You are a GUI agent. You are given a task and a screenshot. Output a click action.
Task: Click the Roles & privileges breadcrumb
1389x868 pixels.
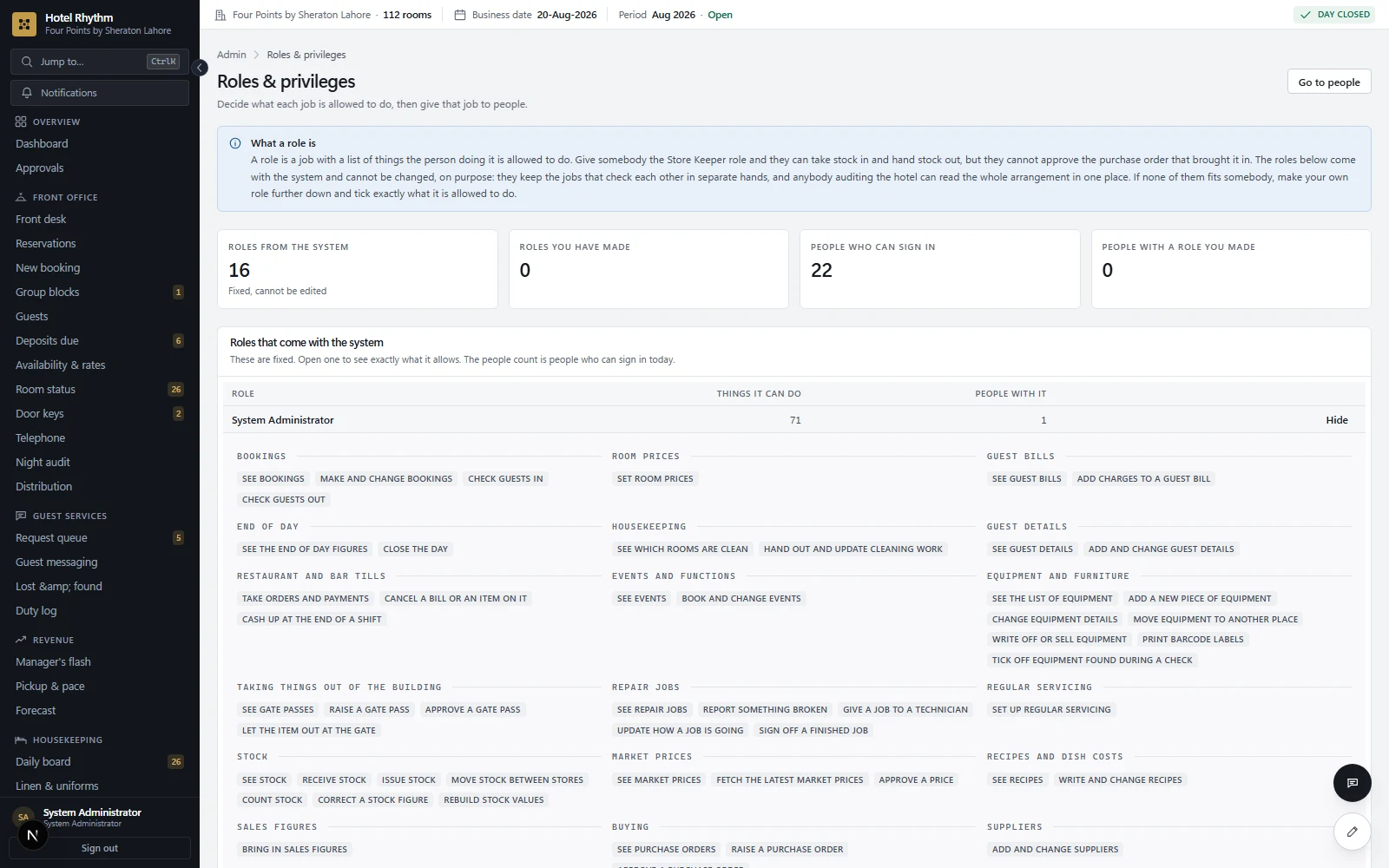tap(306, 55)
